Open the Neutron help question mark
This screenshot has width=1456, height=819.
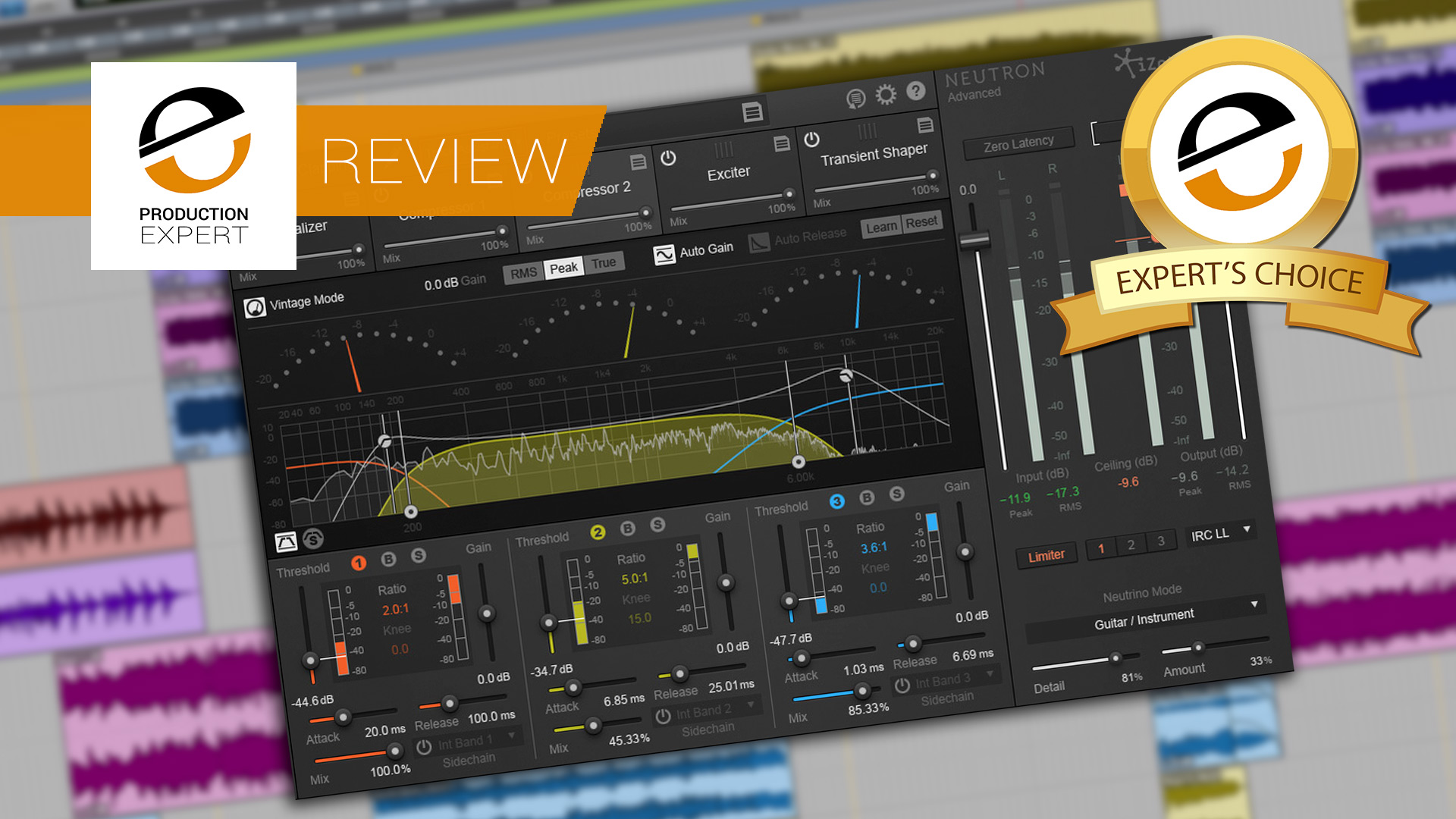tap(916, 91)
